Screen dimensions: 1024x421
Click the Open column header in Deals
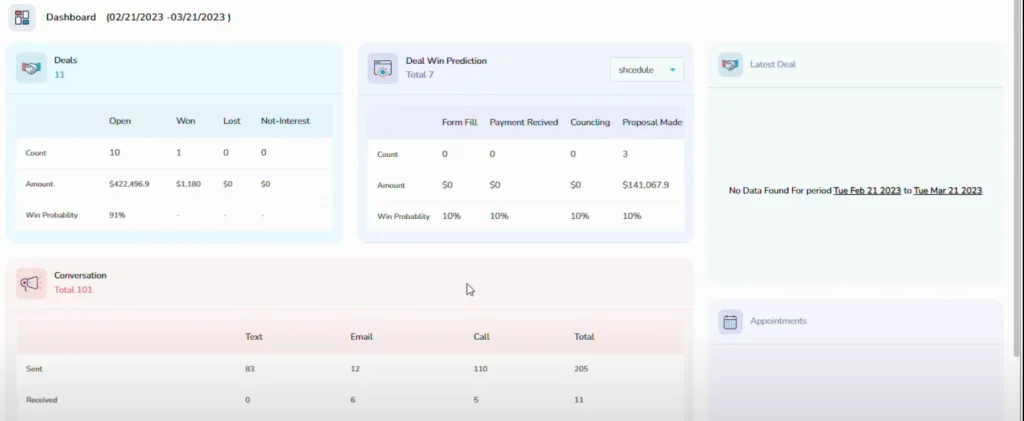(120, 121)
